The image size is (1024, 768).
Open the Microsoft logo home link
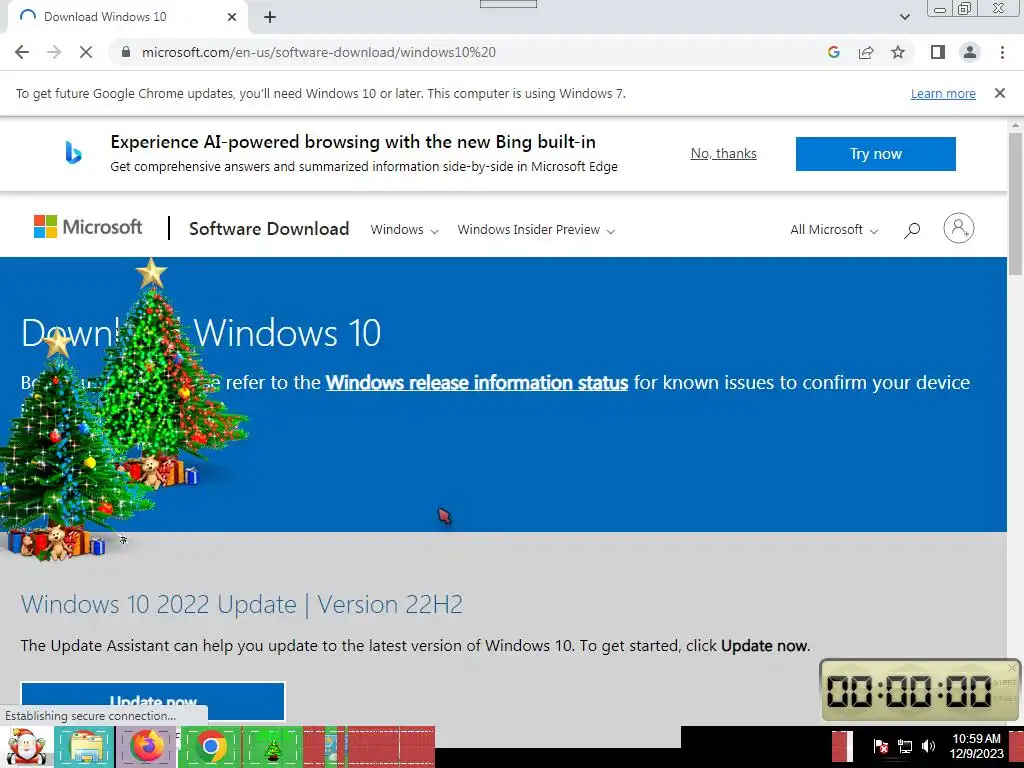pyautogui.click(x=88, y=227)
